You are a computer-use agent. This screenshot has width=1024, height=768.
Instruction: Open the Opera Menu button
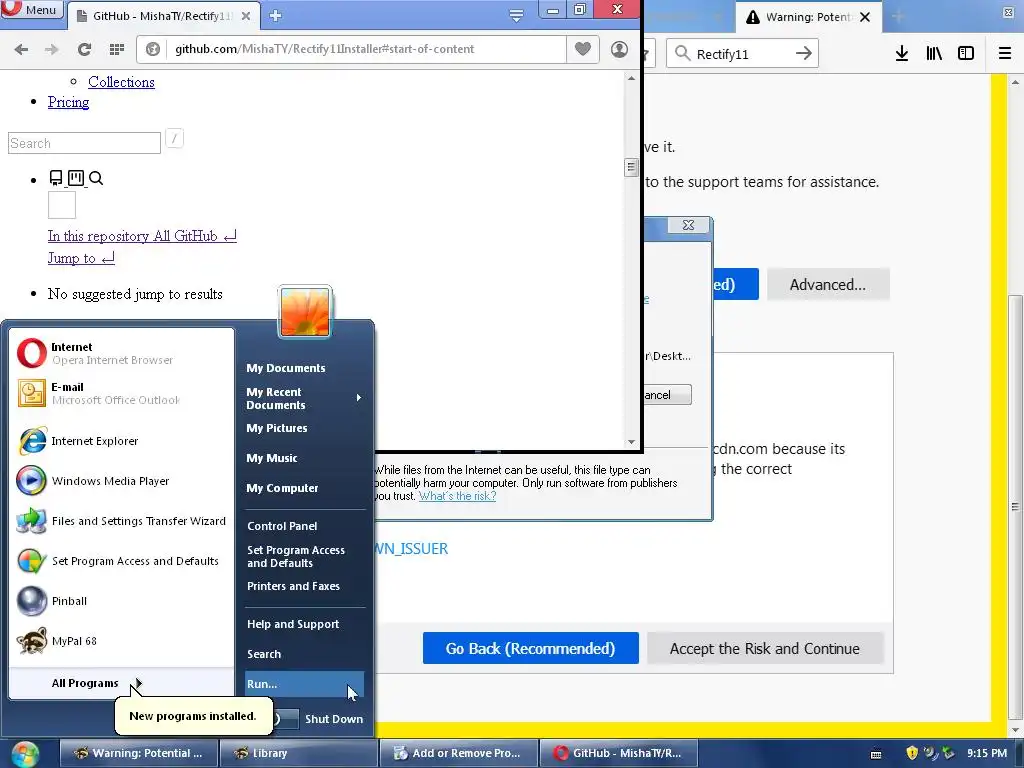(32, 9)
